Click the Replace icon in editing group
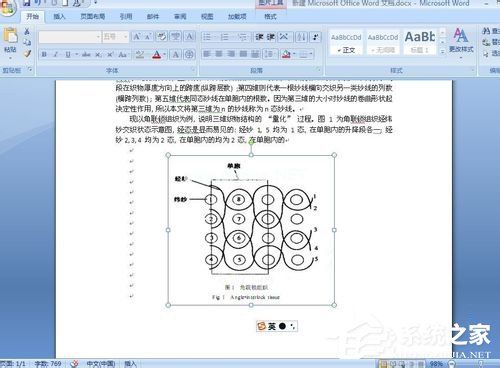This screenshot has width=500, height=368. [487, 42]
